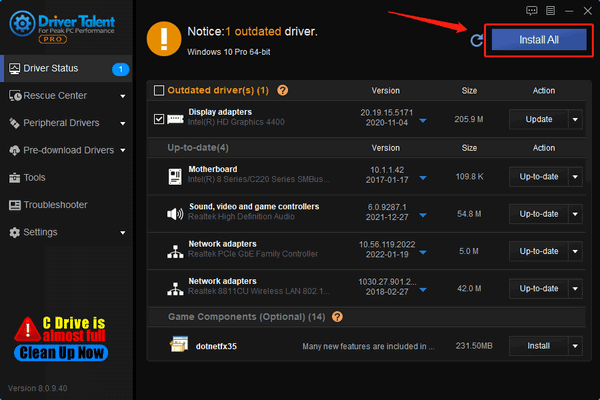This screenshot has width=600, height=400.
Task: Click the Install All button
Action: click(539, 40)
